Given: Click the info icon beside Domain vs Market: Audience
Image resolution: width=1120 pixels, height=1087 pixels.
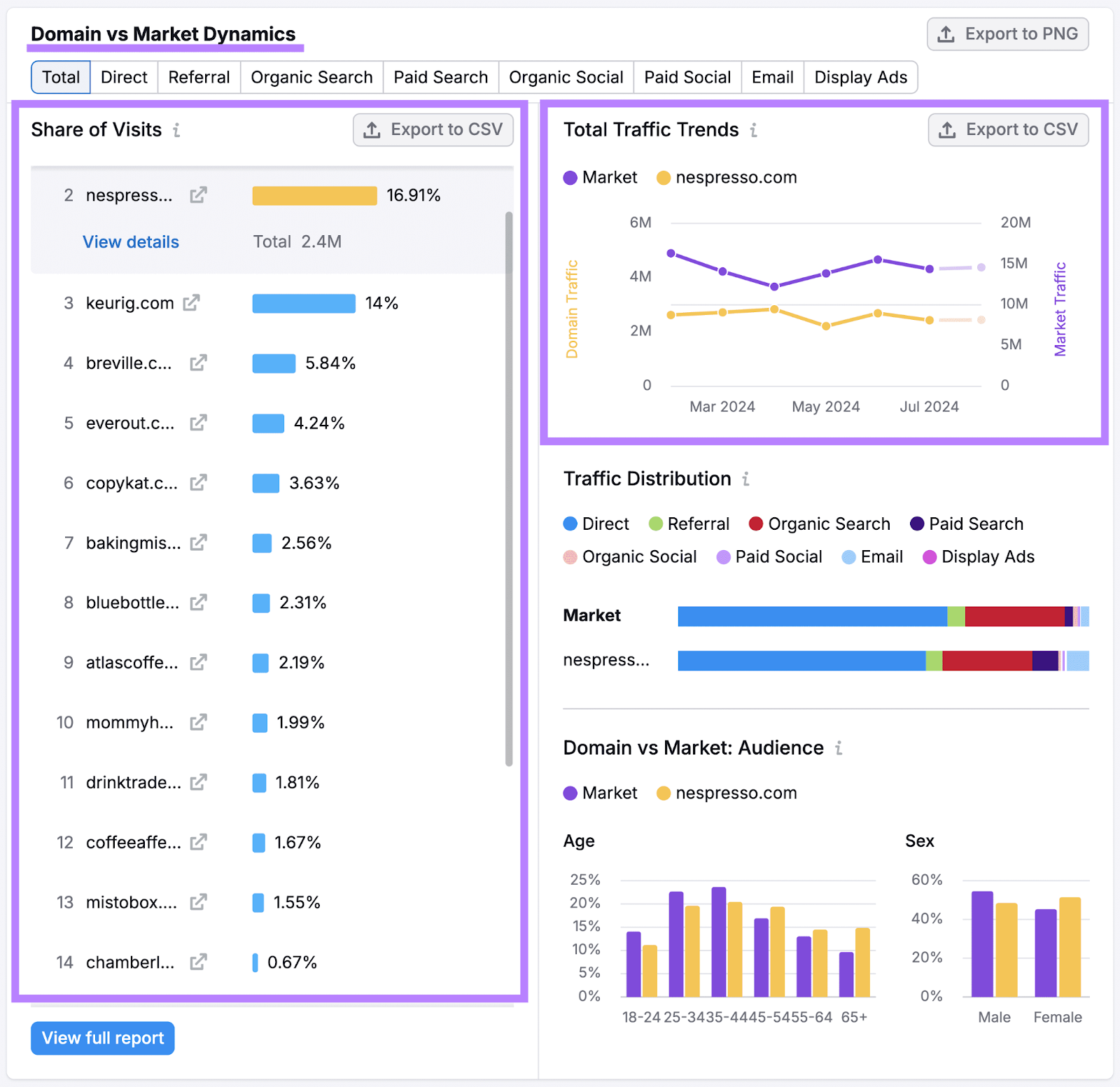Looking at the screenshot, I should click(x=840, y=748).
